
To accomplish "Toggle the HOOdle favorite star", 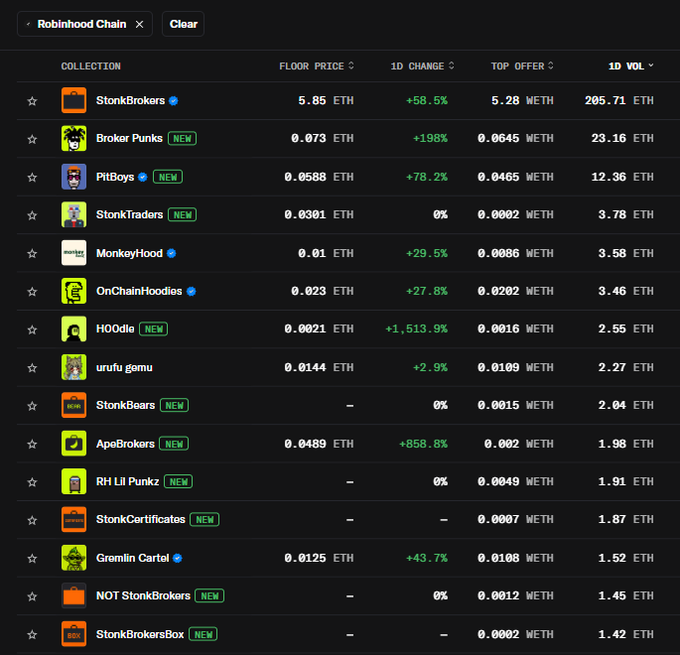I will (32, 330).
